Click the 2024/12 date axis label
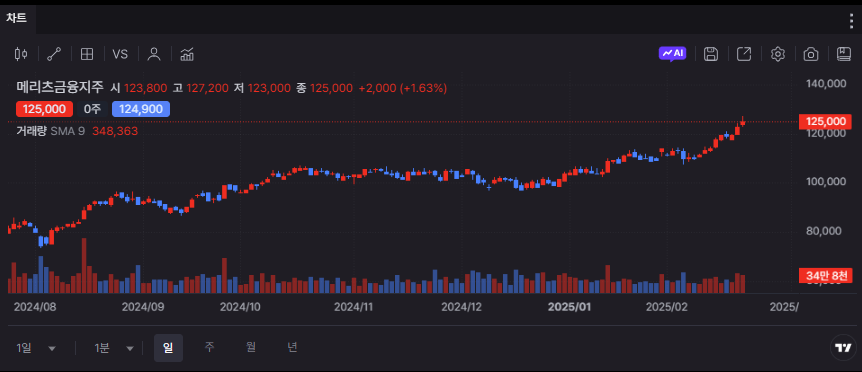 point(462,307)
